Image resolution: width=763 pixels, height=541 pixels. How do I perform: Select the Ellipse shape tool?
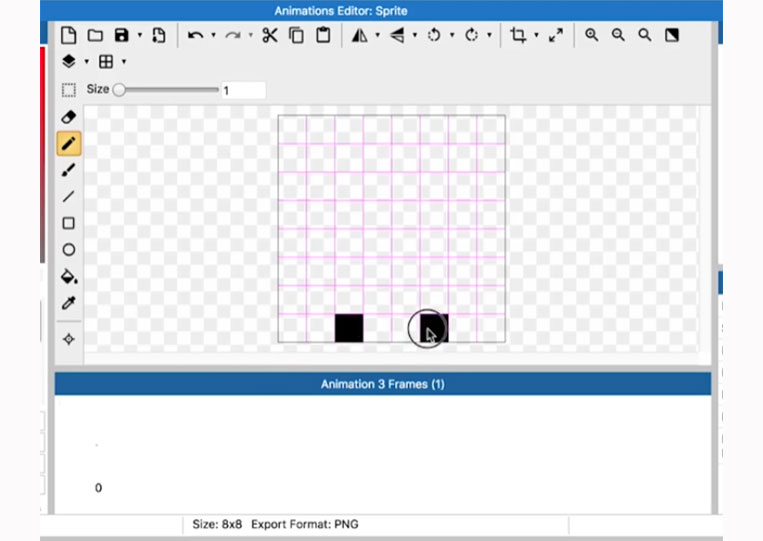pyautogui.click(x=69, y=250)
